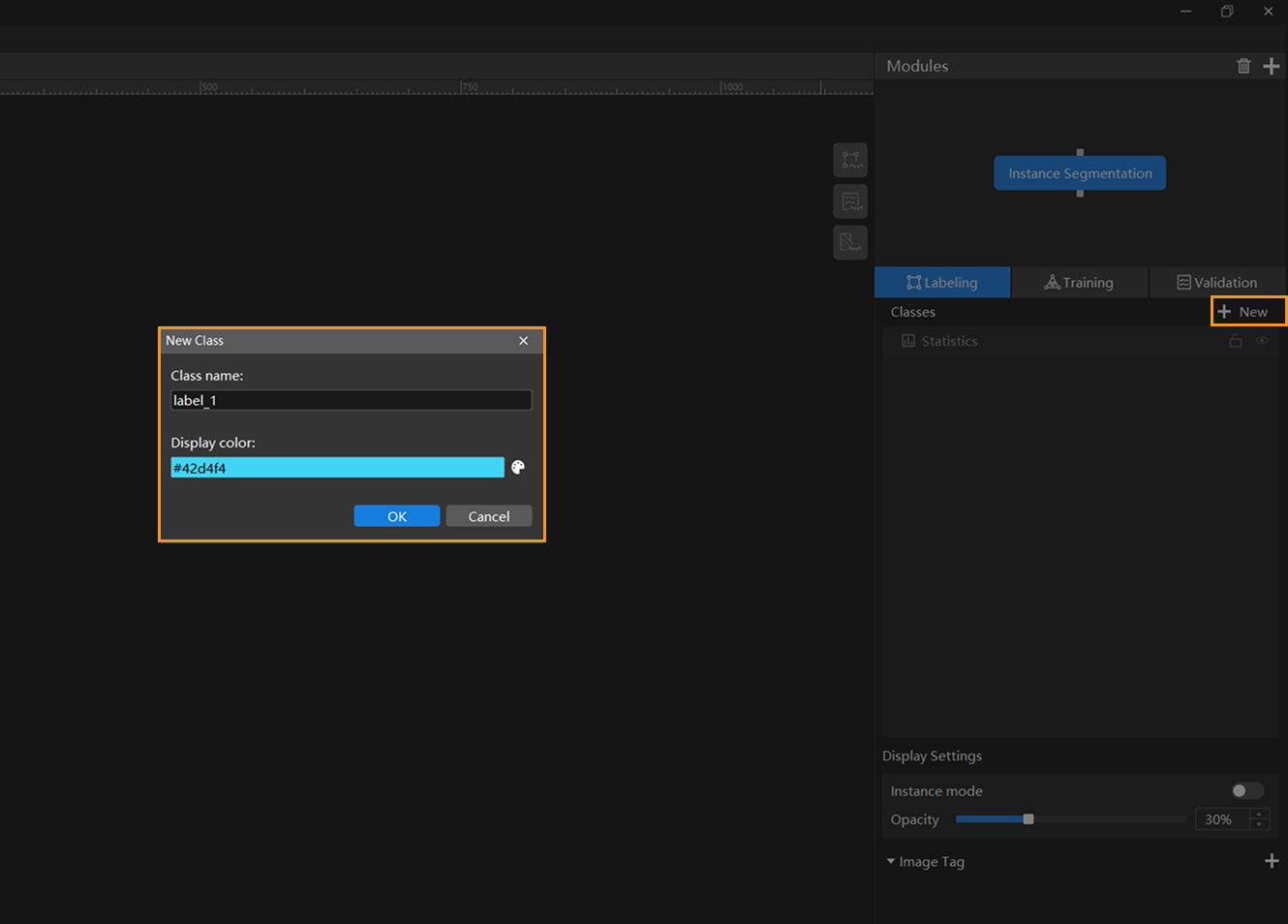
Task: Delete module using trash icon
Action: point(1243,66)
